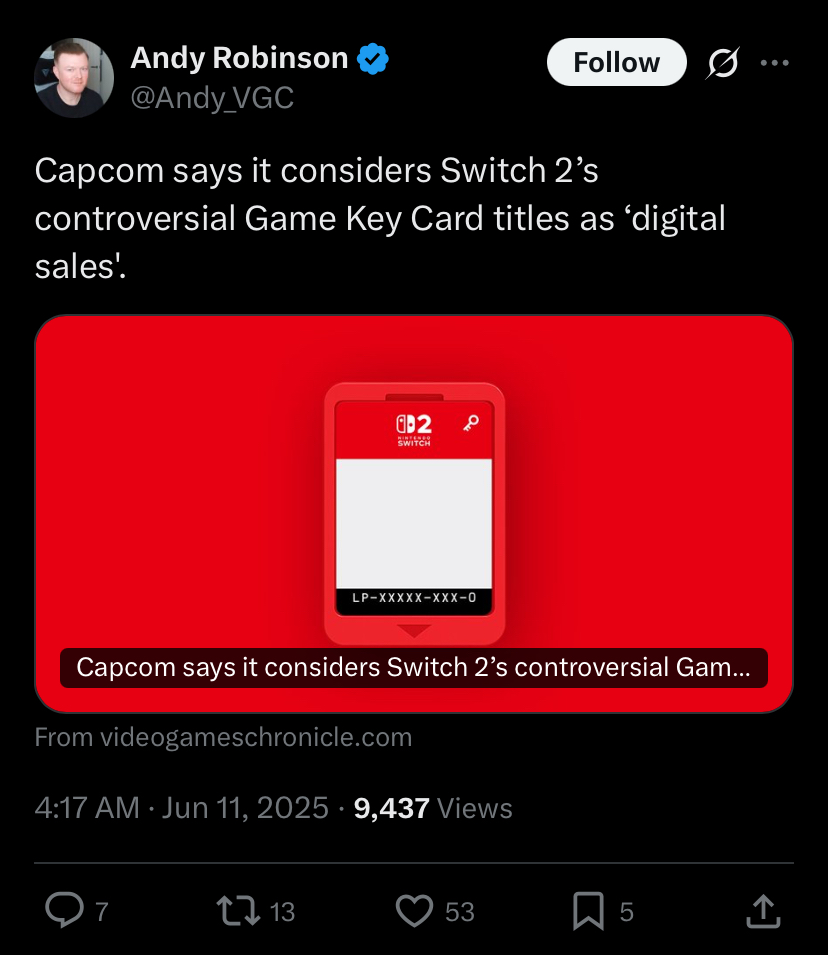Open the Switch 2 Game Key Card article image
828x955 pixels.
(x=414, y=513)
